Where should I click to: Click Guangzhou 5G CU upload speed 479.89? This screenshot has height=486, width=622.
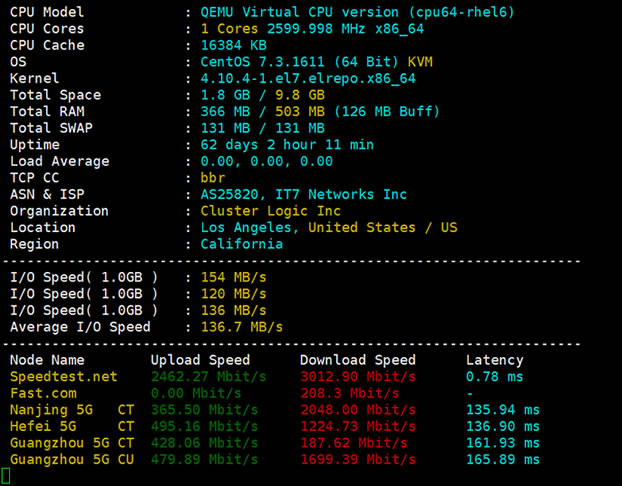pyautogui.click(x=204, y=460)
